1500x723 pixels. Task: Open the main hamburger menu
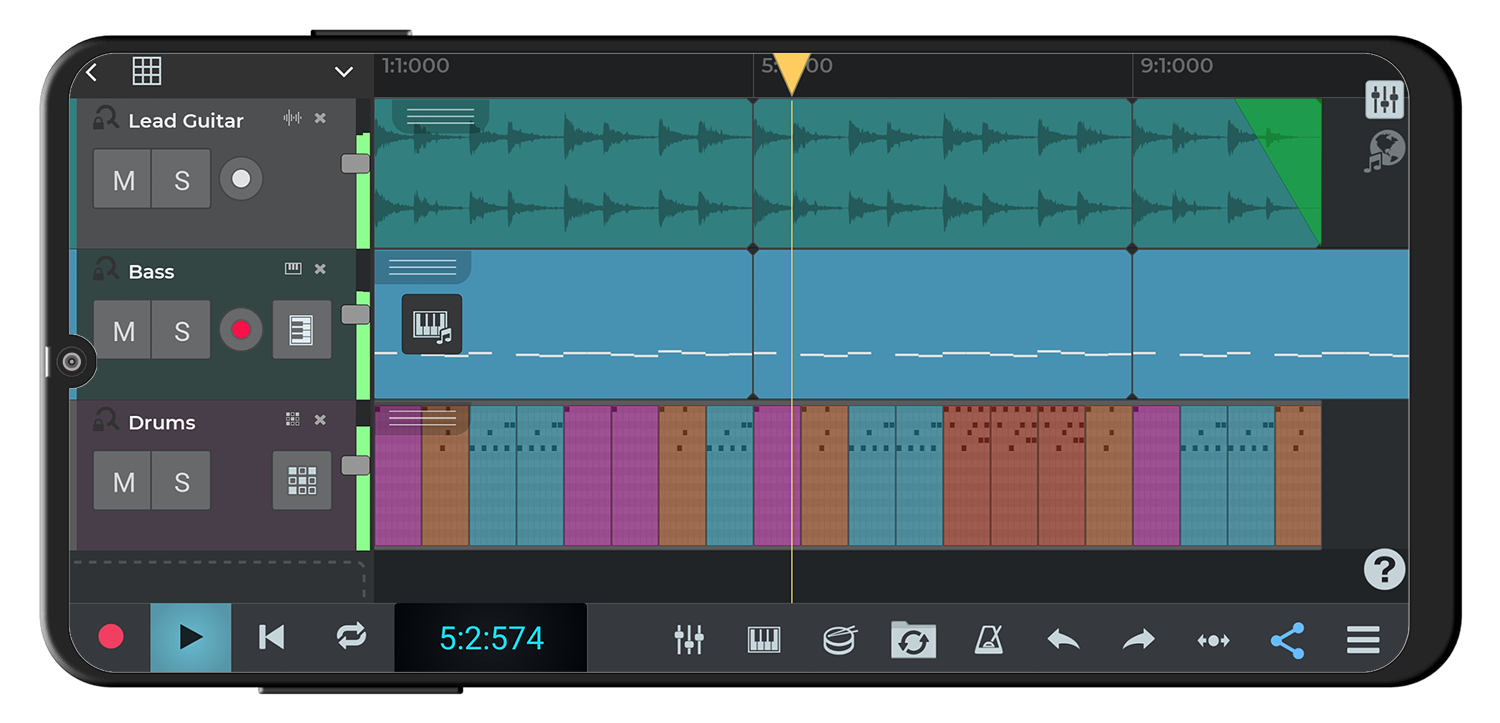(x=1362, y=639)
